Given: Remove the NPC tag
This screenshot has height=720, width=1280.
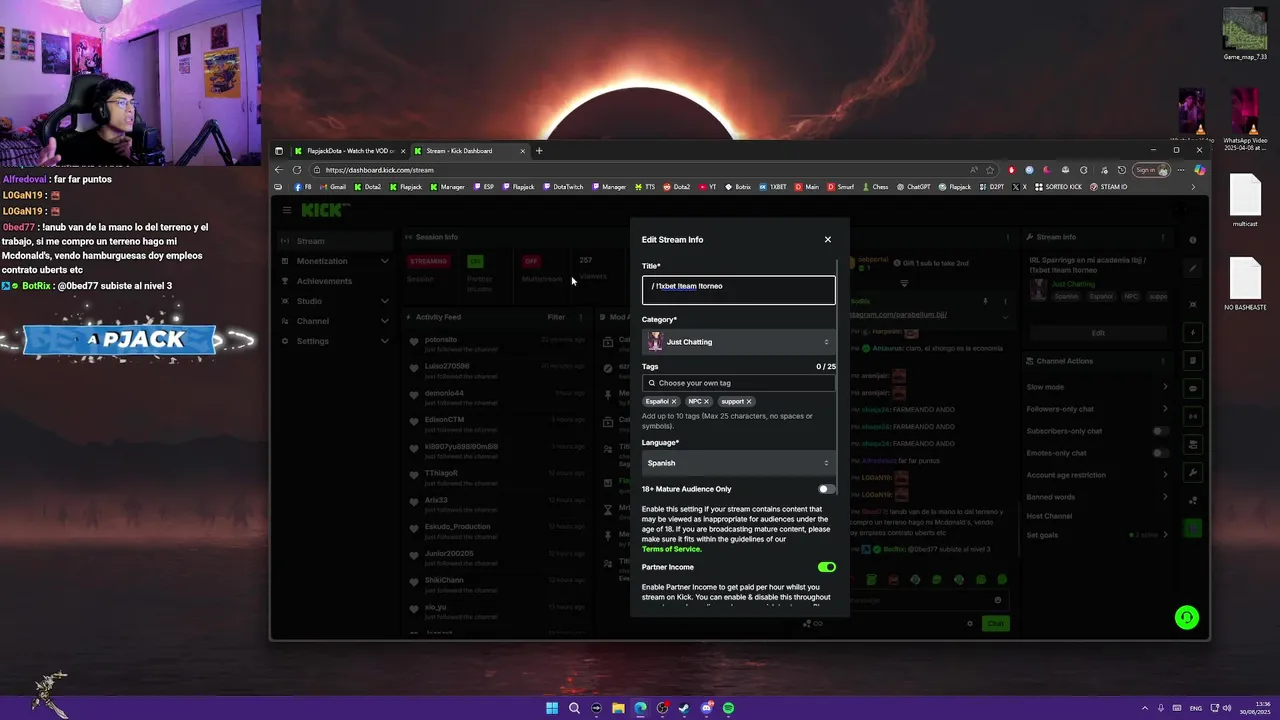Looking at the screenshot, I should (706, 402).
